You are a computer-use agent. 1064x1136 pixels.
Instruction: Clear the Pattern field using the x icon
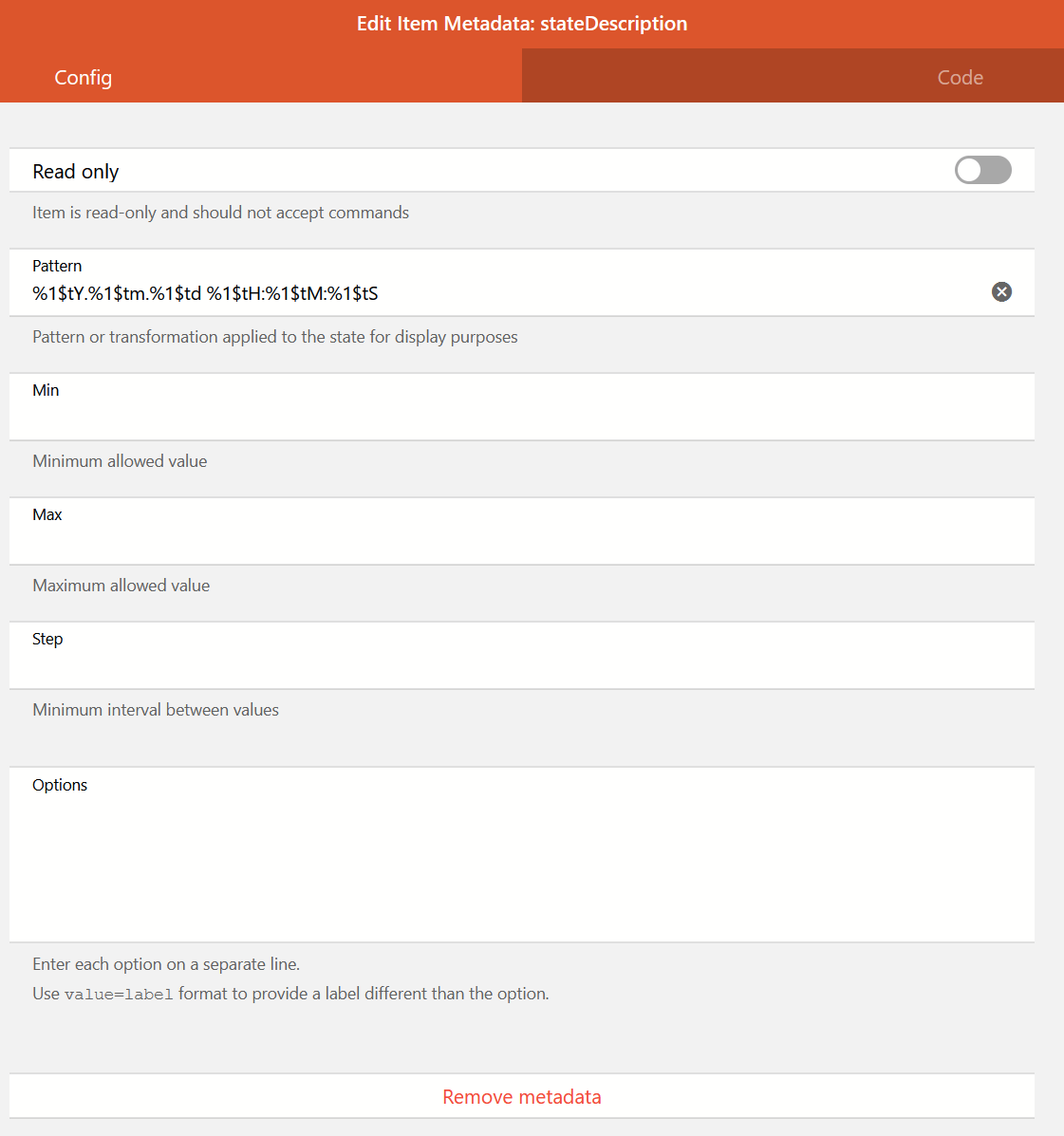coord(1001,292)
